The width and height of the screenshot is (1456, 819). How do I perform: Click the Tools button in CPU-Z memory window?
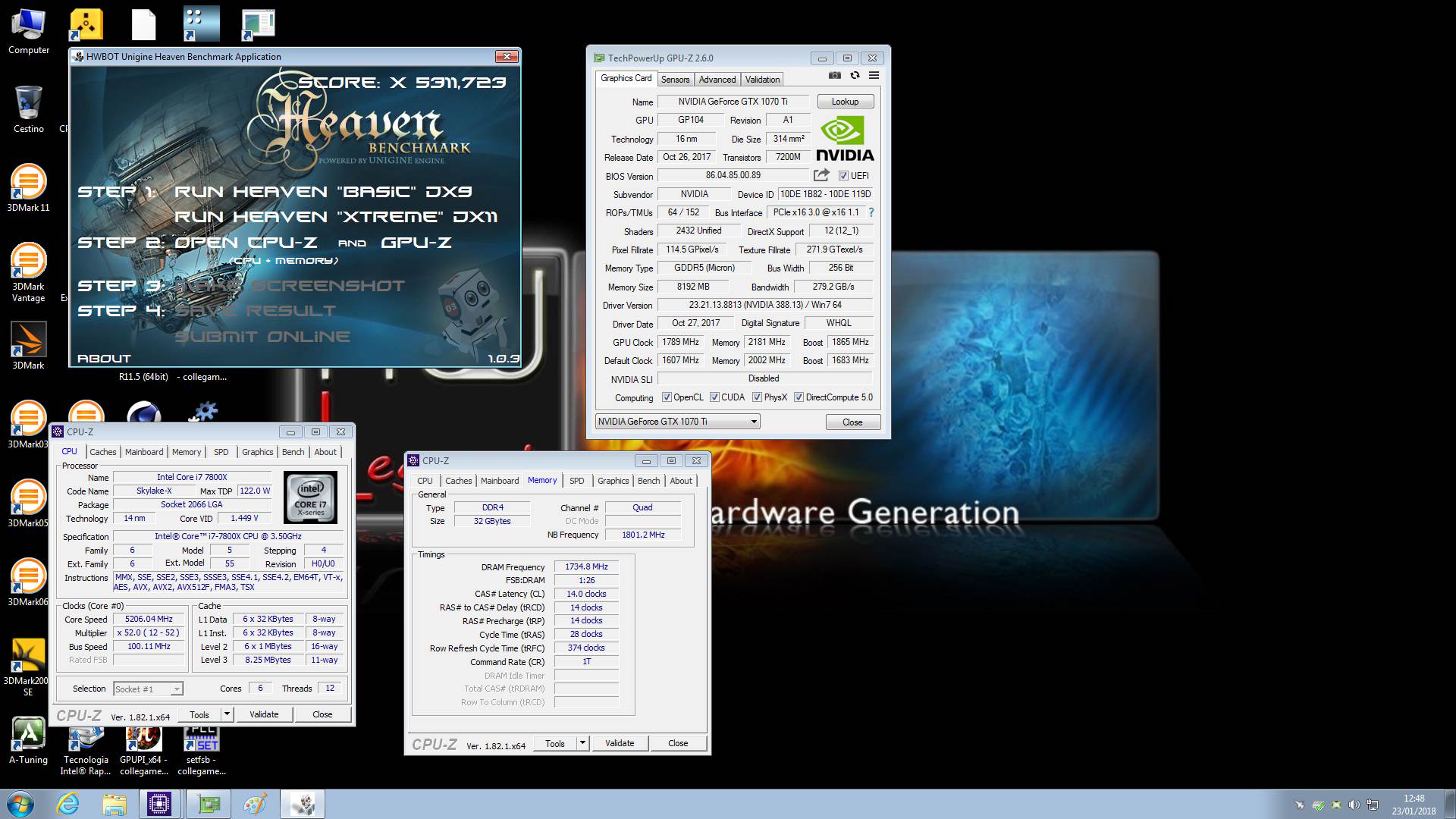(555, 743)
